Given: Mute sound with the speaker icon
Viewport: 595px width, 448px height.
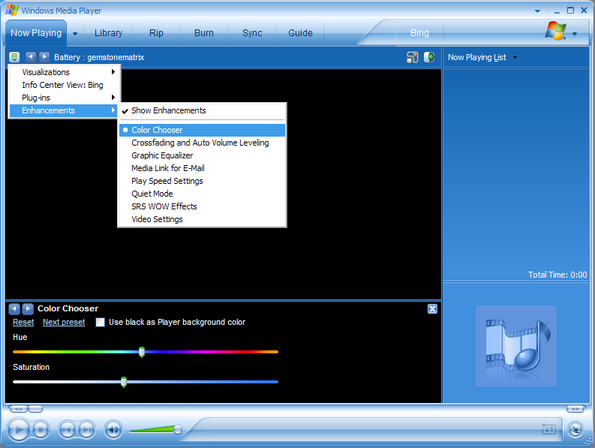Looking at the screenshot, I should (113, 430).
